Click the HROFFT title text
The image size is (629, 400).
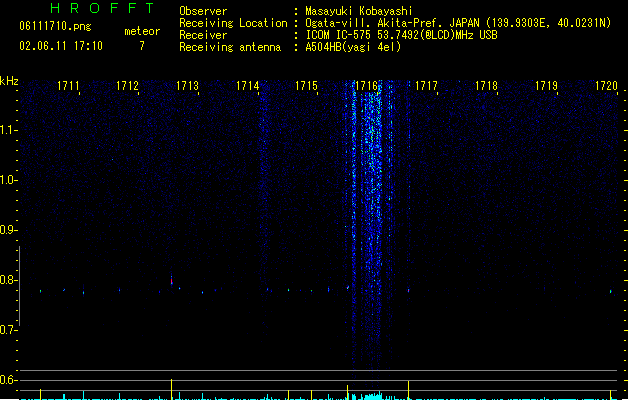102,8
